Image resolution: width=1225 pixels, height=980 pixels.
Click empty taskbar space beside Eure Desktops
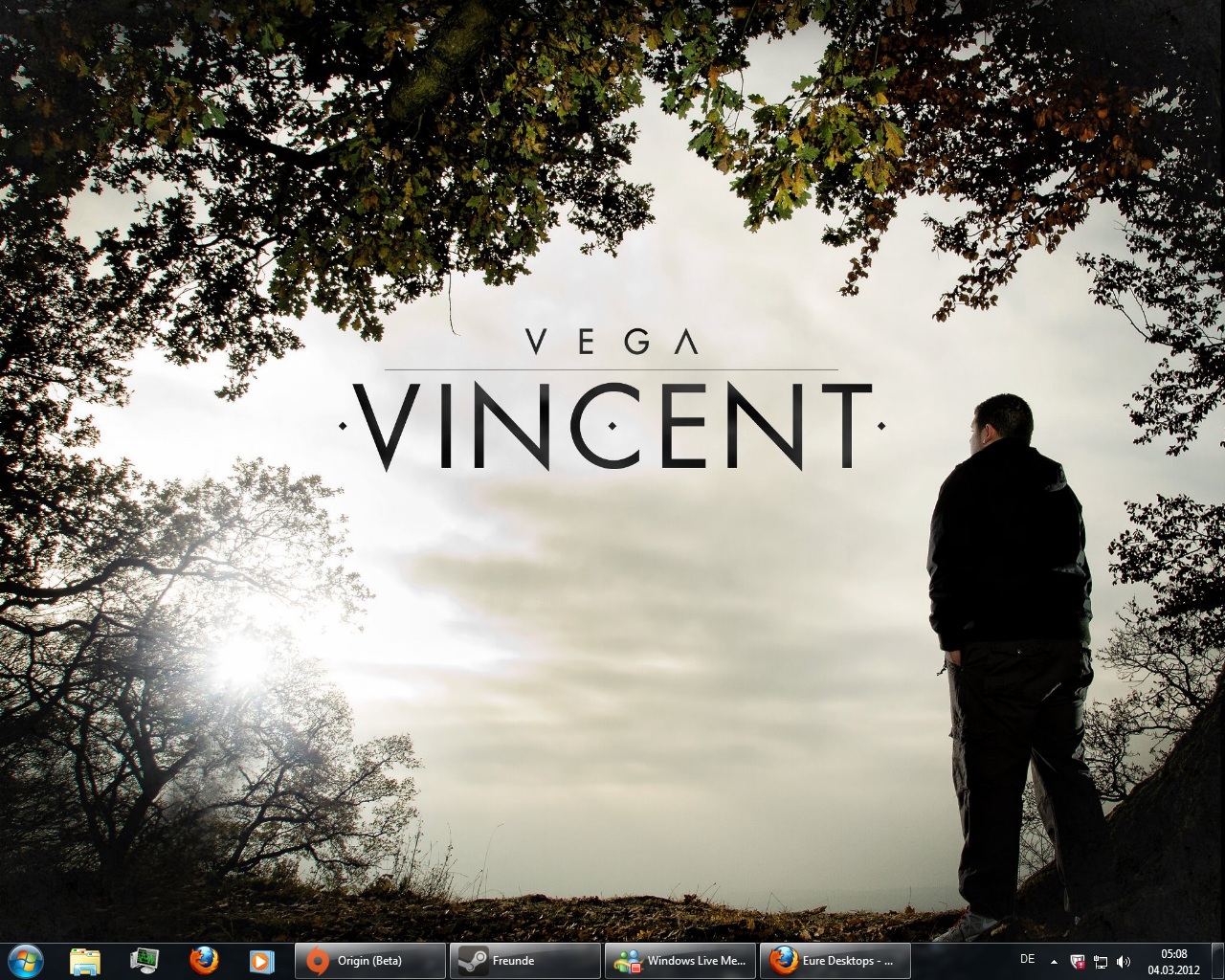[x=957, y=960]
